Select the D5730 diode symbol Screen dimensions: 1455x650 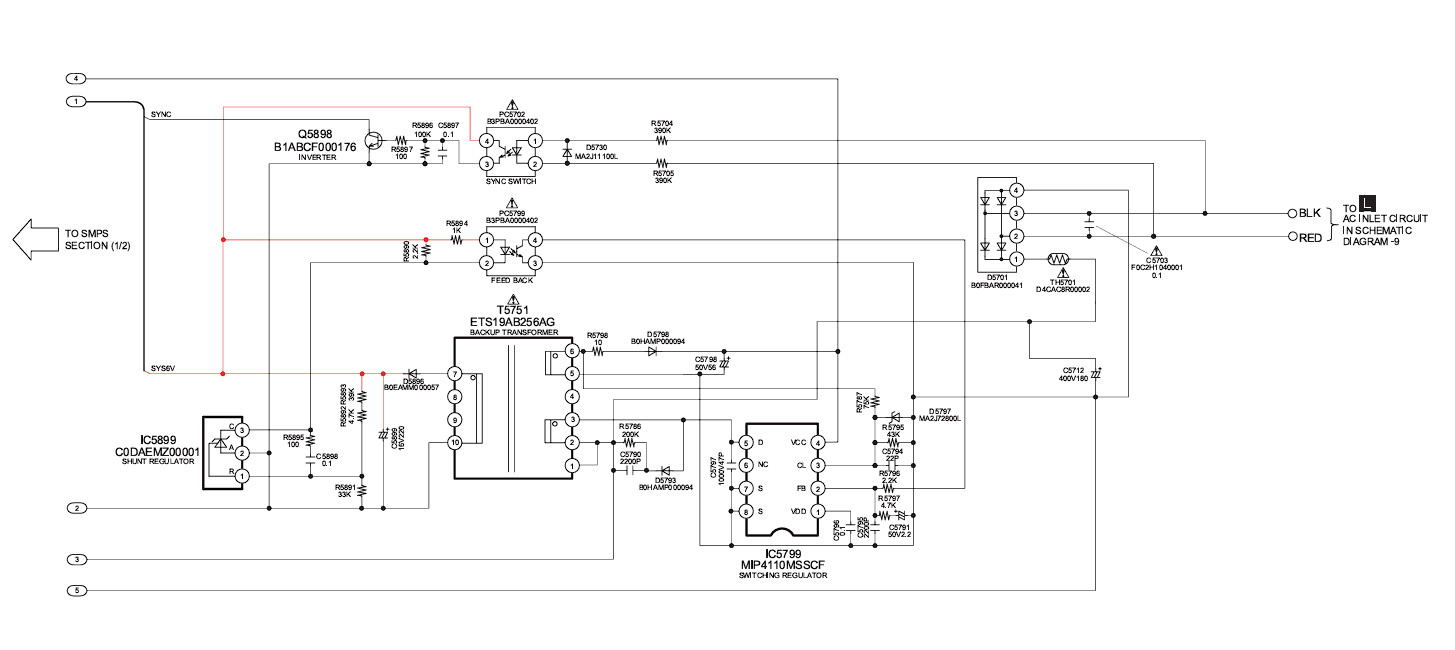(x=567, y=151)
